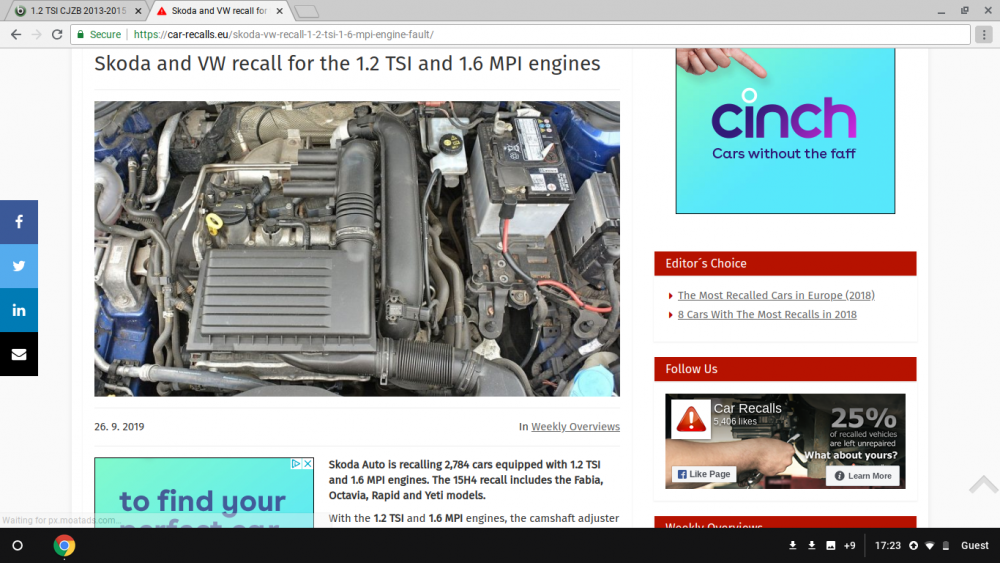Click the browser forward arrow

point(36,34)
